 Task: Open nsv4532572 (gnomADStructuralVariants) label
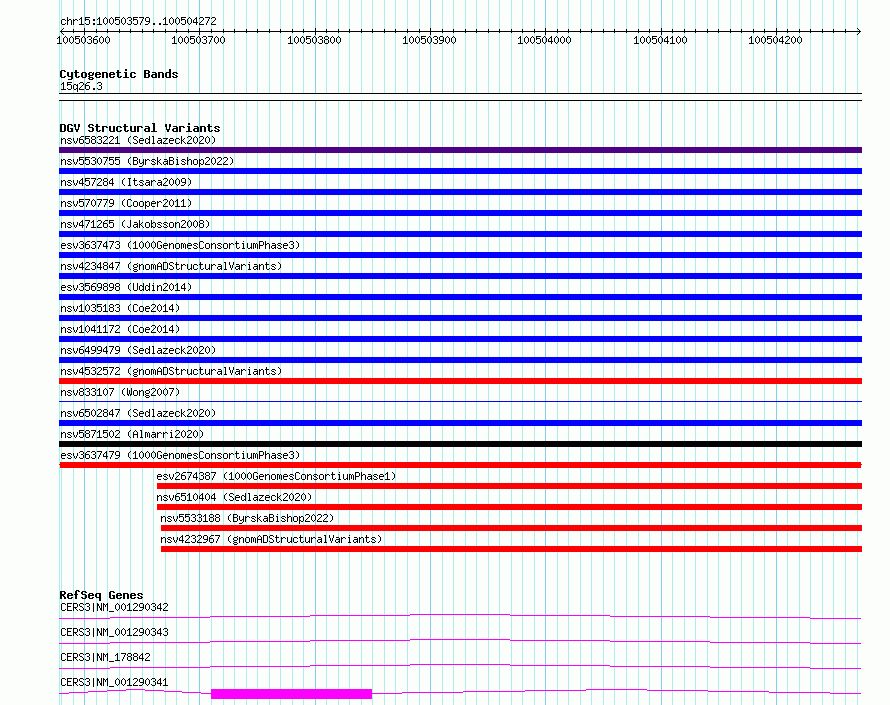171,371
